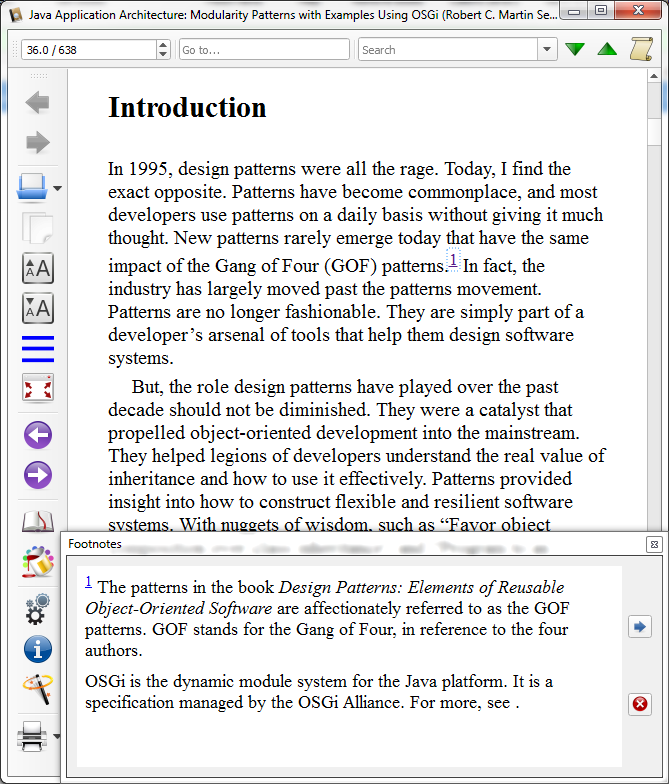Close footnotes with red X button
This screenshot has height=784, width=669.
[x=640, y=704]
